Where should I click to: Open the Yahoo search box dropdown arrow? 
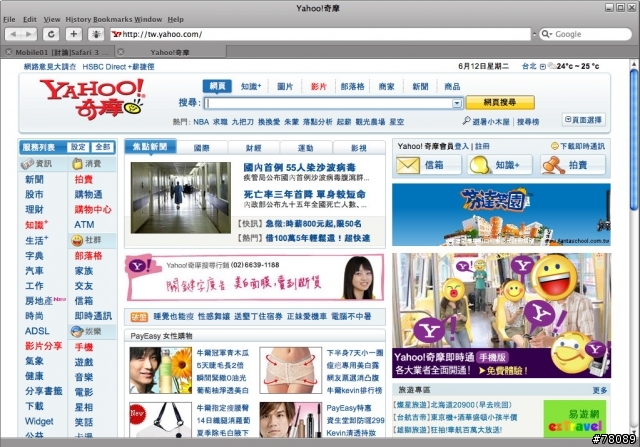457,103
